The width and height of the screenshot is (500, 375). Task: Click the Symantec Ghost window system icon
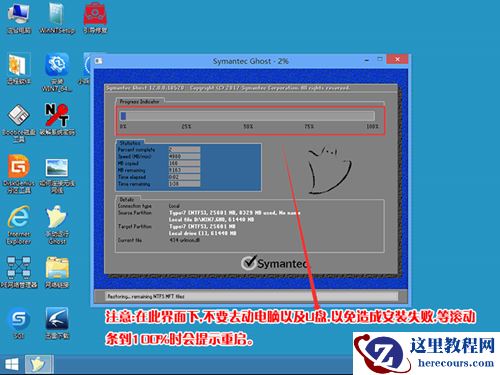pos(99,61)
